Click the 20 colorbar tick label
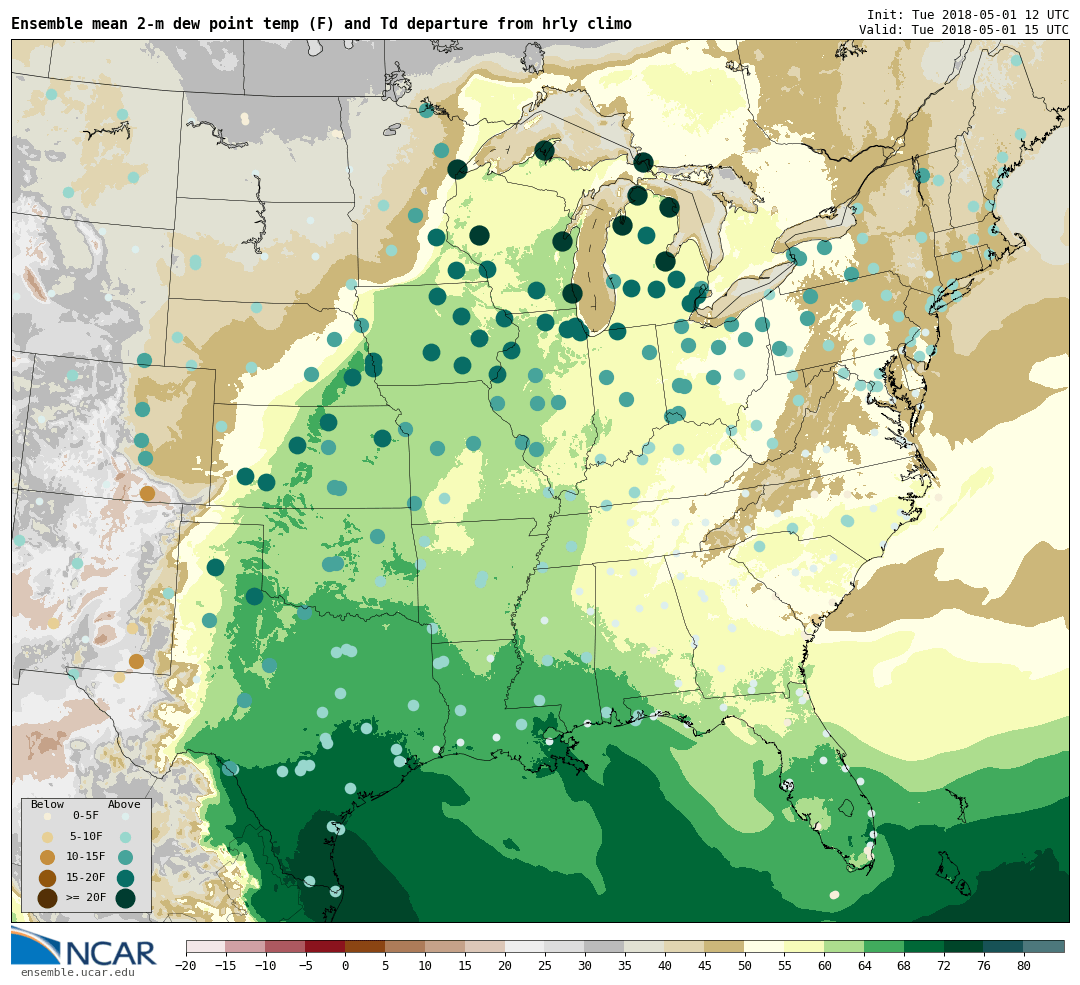The height and width of the screenshot is (985, 1080). [x=506, y=966]
